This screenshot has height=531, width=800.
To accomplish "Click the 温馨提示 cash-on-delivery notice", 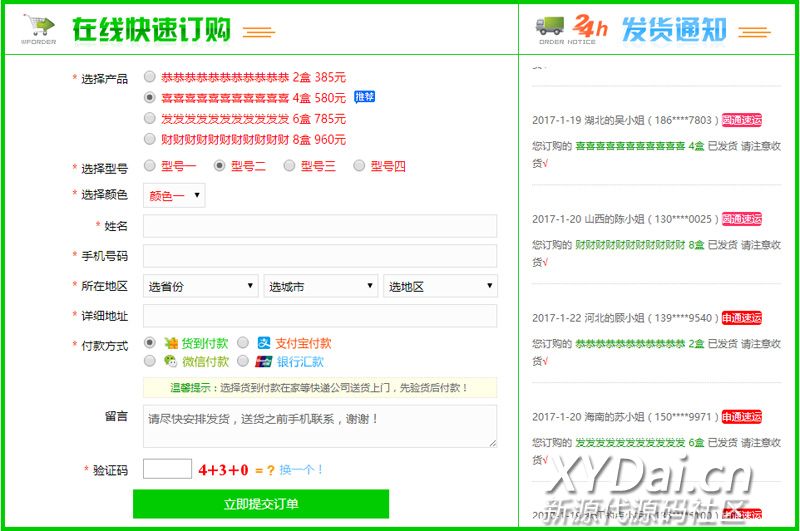I will click(x=320, y=388).
